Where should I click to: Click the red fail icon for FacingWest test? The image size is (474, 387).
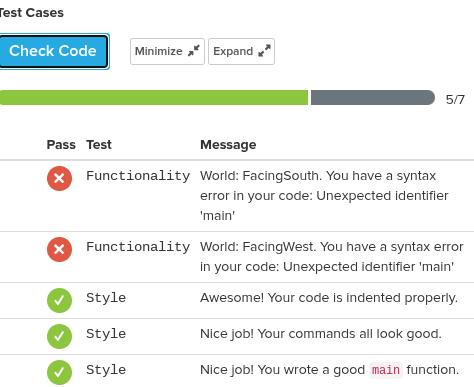[x=59, y=249]
